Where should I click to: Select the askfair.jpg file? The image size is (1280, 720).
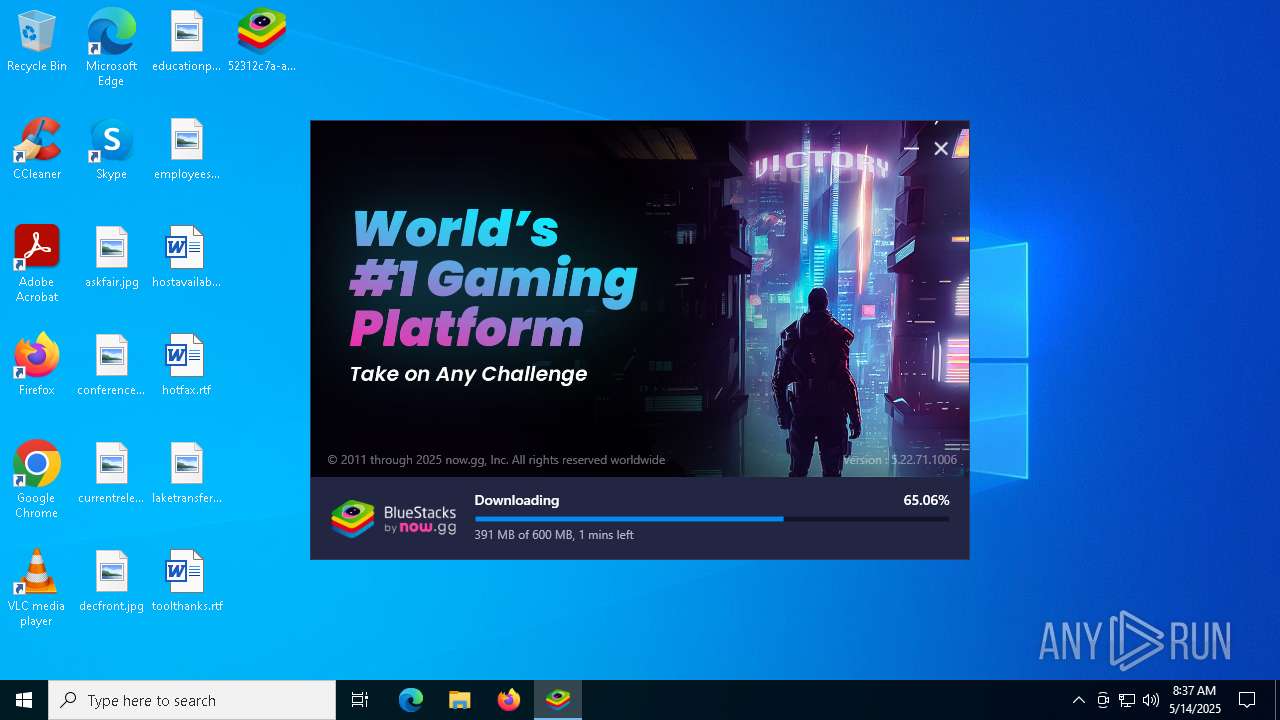[x=111, y=258]
